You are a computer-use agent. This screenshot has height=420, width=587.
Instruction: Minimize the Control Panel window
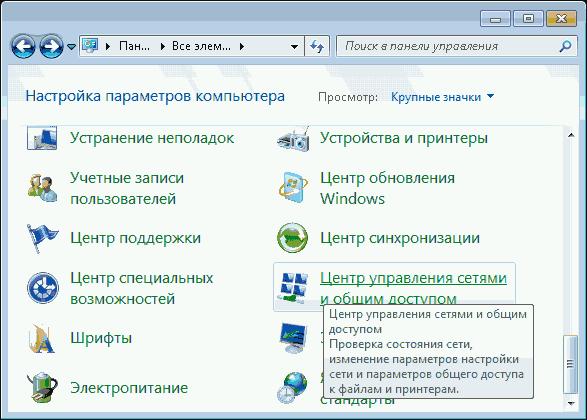coord(495,18)
